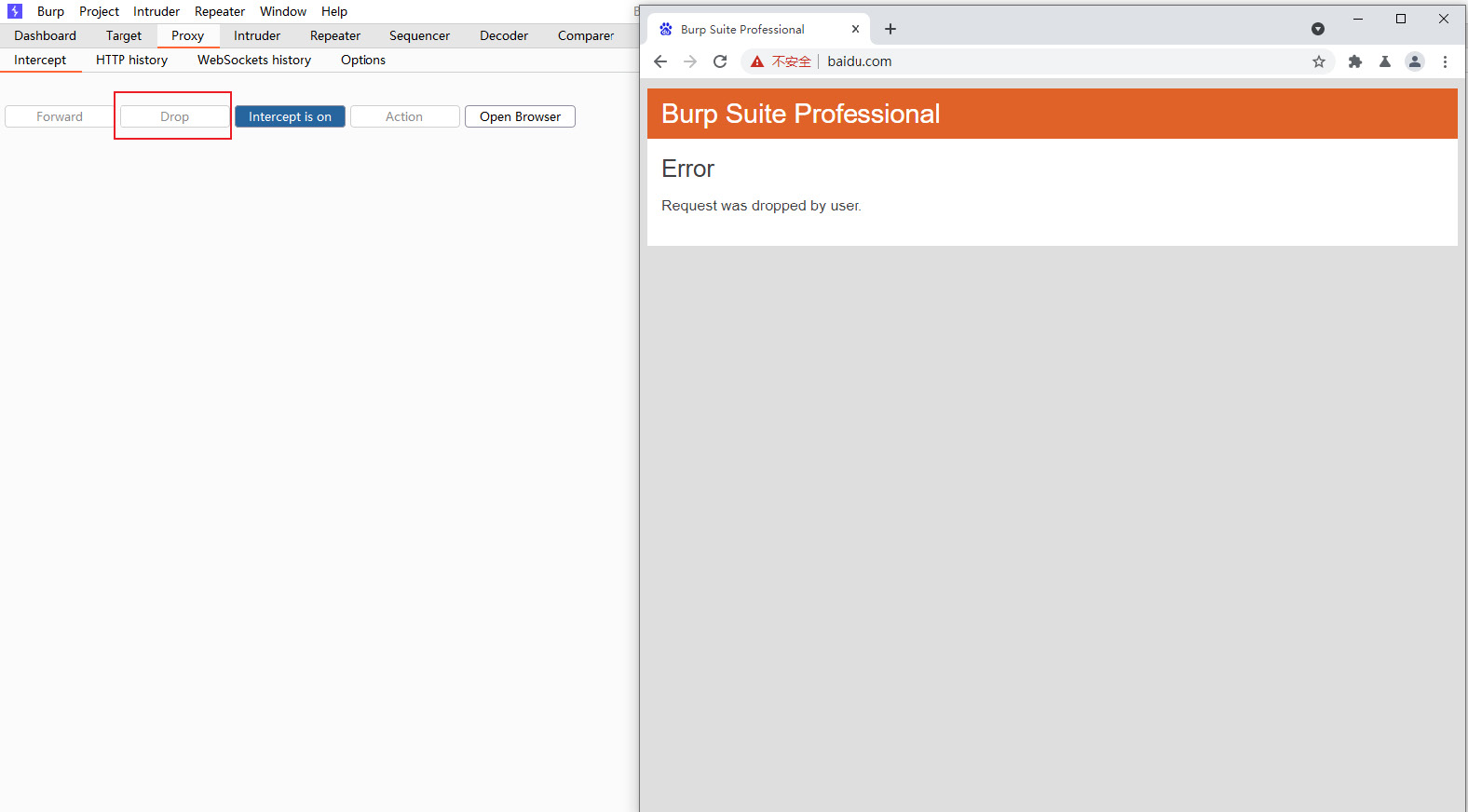Open the browser profile avatar
Image resolution: width=1468 pixels, height=812 pixels.
point(1415,61)
